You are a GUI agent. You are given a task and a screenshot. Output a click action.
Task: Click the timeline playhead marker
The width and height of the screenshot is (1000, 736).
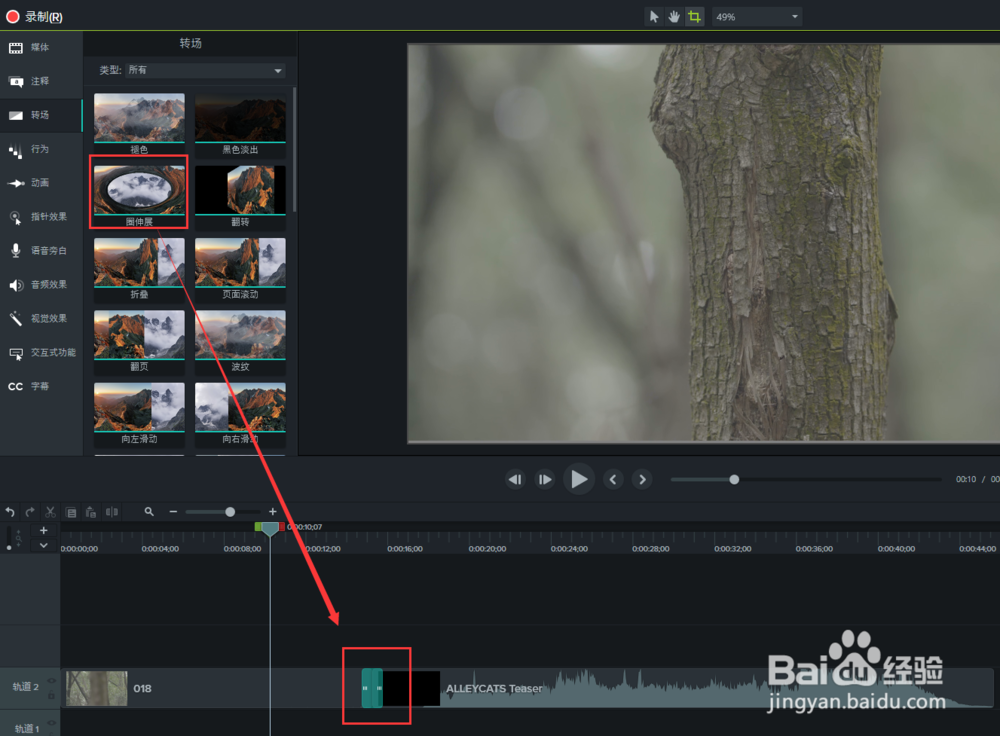270,529
